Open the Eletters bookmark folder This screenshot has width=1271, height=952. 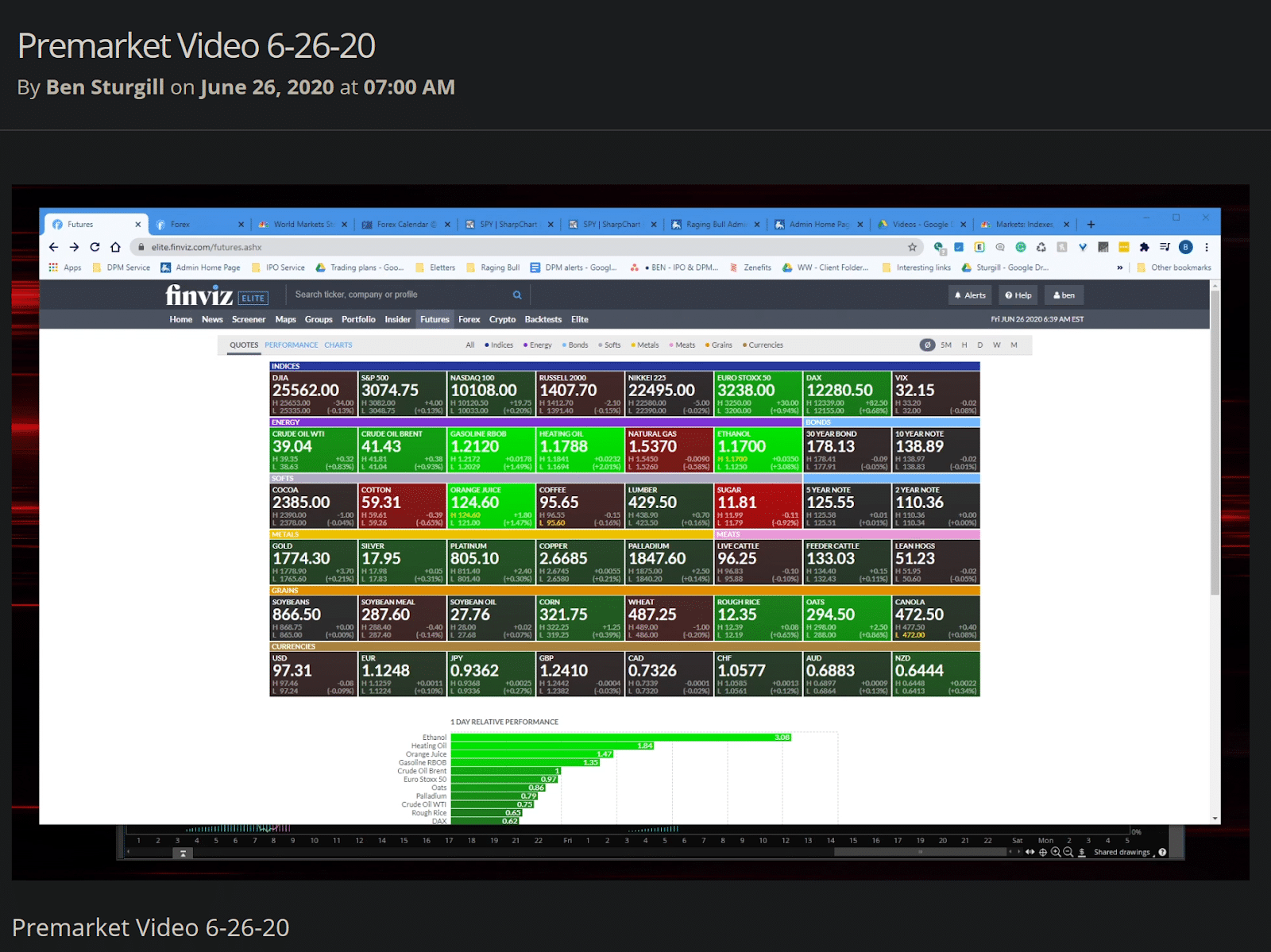(x=435, y=268)
